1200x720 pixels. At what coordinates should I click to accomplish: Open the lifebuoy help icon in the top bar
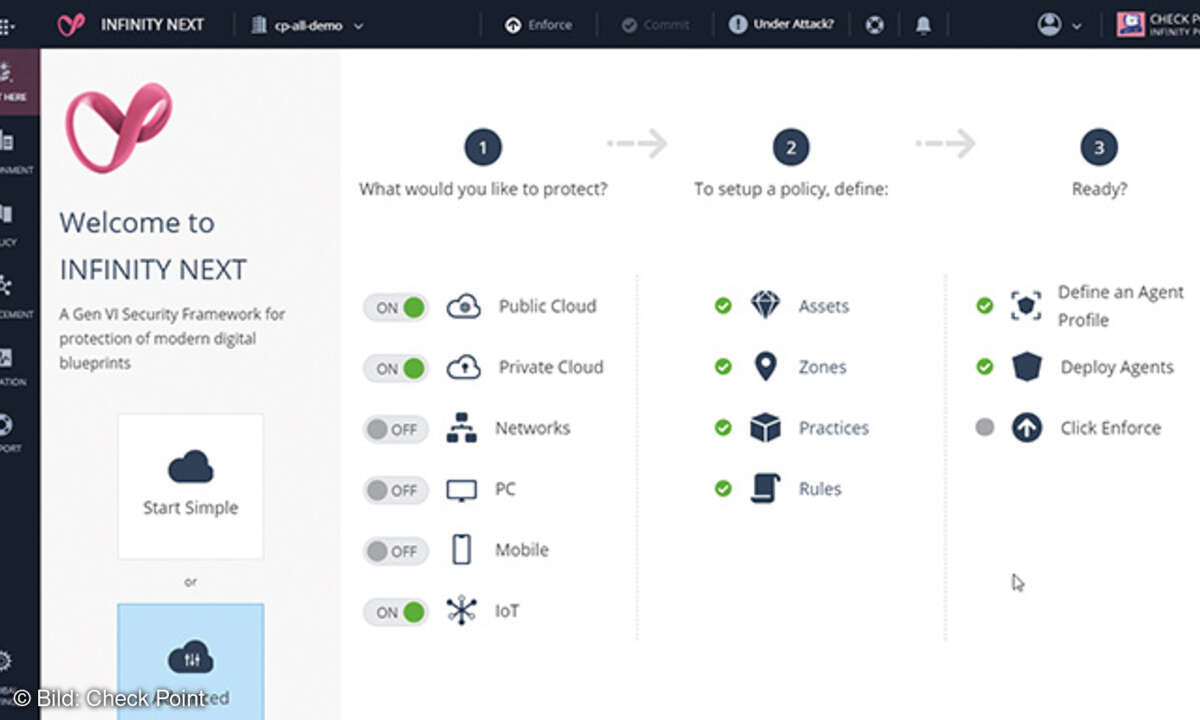point(875,25)
